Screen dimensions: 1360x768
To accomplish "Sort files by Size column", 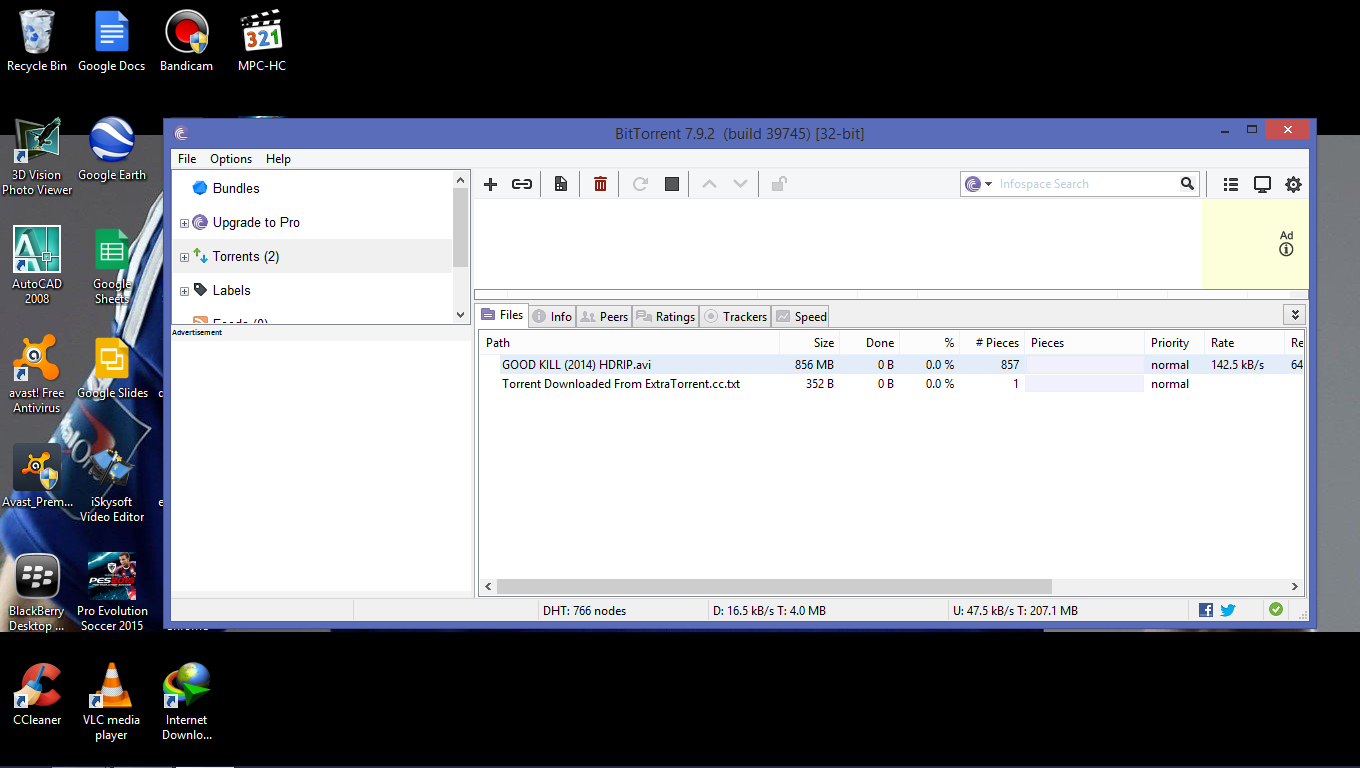I will (809, 343).
